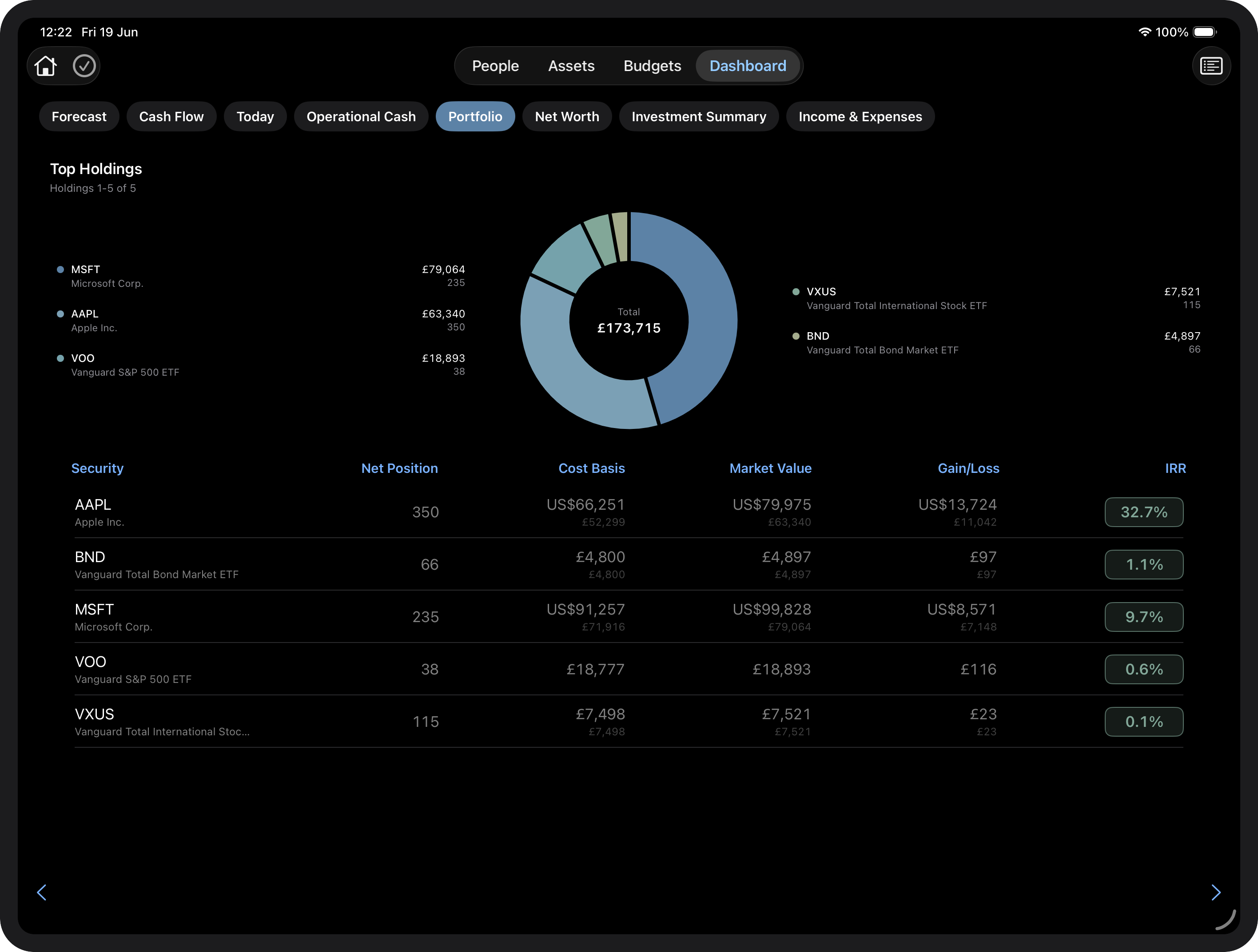The image size is (1258, 952).
Task: Open the Today view
Action: (255, 116)
